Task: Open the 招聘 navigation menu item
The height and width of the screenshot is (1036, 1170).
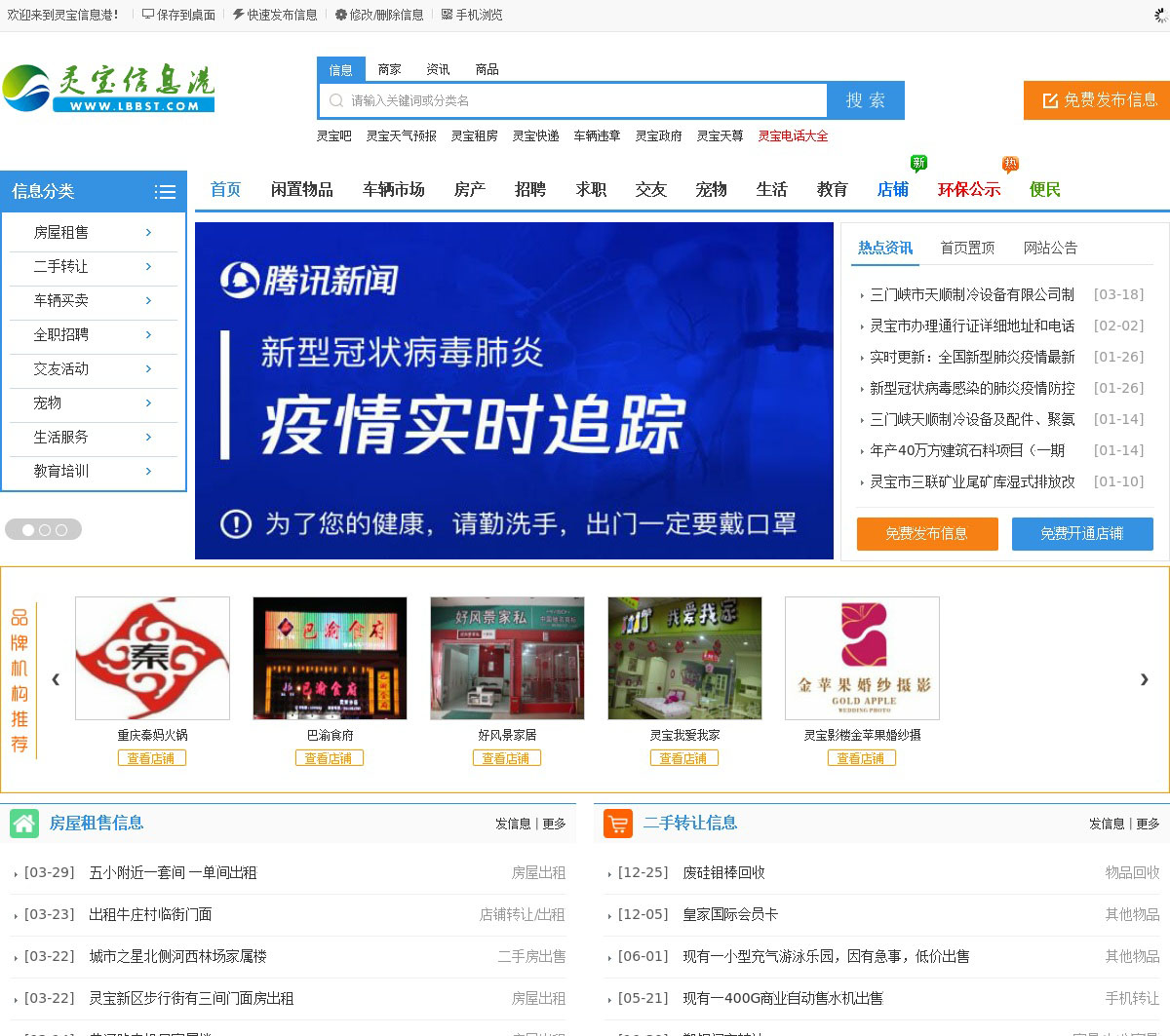Action: [x=529, y=190]
